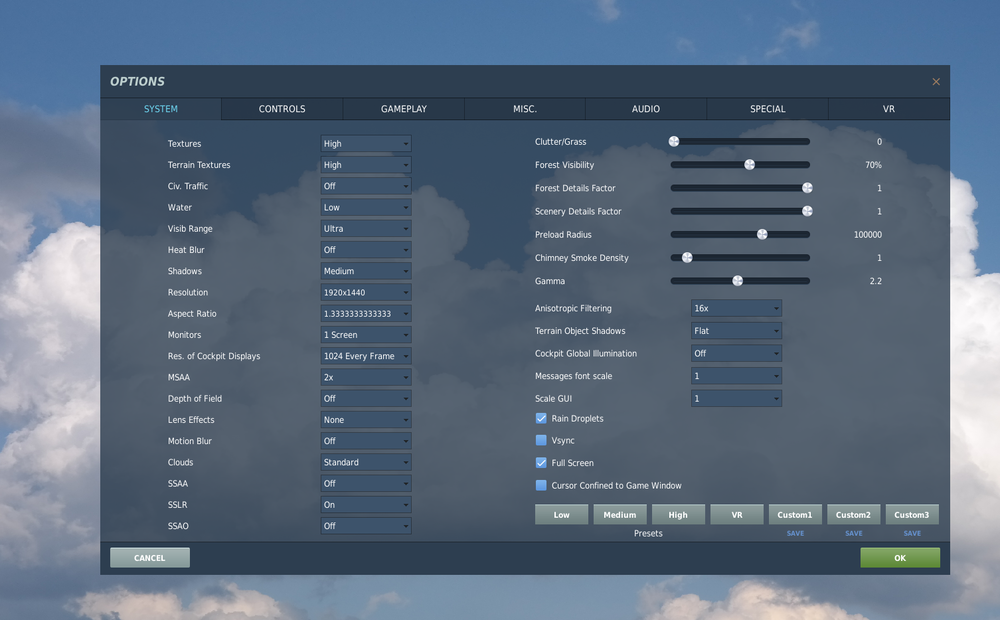Expand the Lens Effects dropdown
The width and height of the screenshot is (1000, 620).
pyautogui.click(x=365, y=420)
